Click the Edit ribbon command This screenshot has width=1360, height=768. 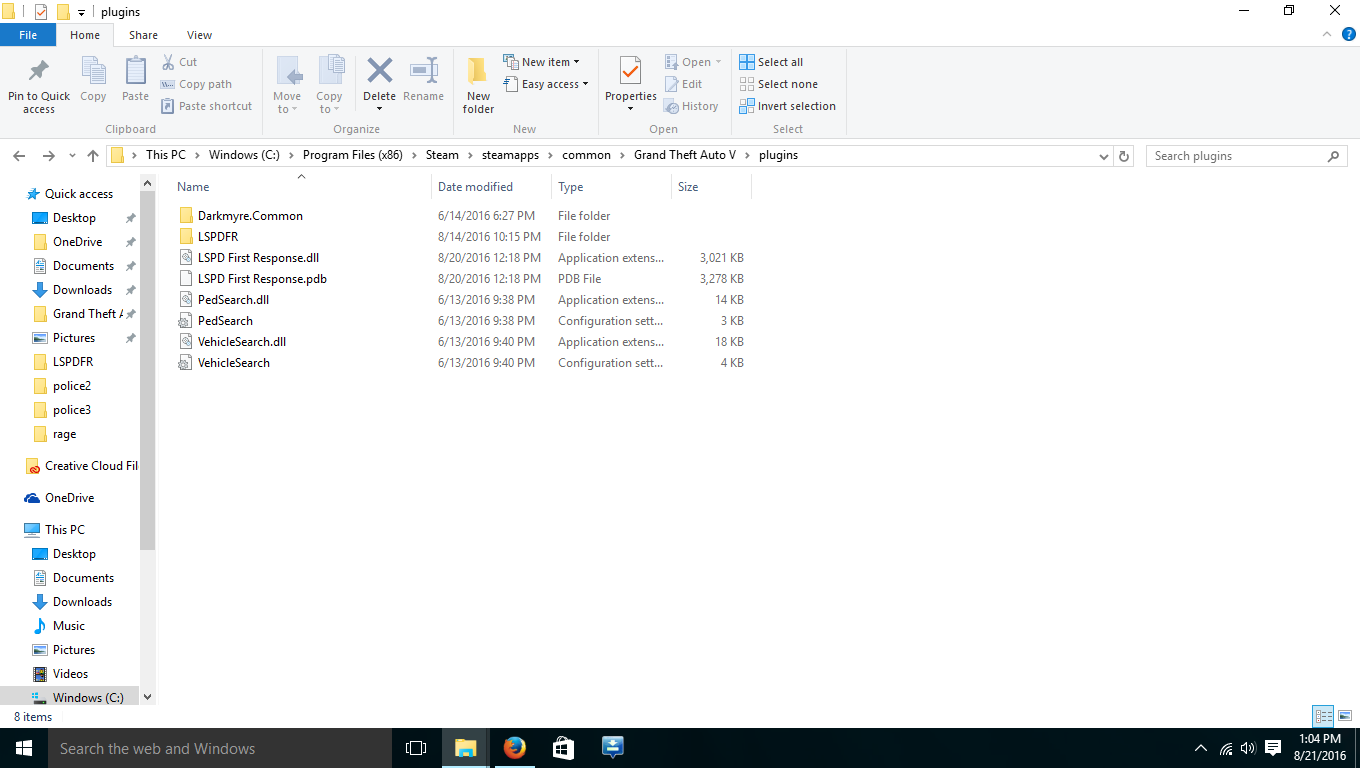tap(684, 84)
